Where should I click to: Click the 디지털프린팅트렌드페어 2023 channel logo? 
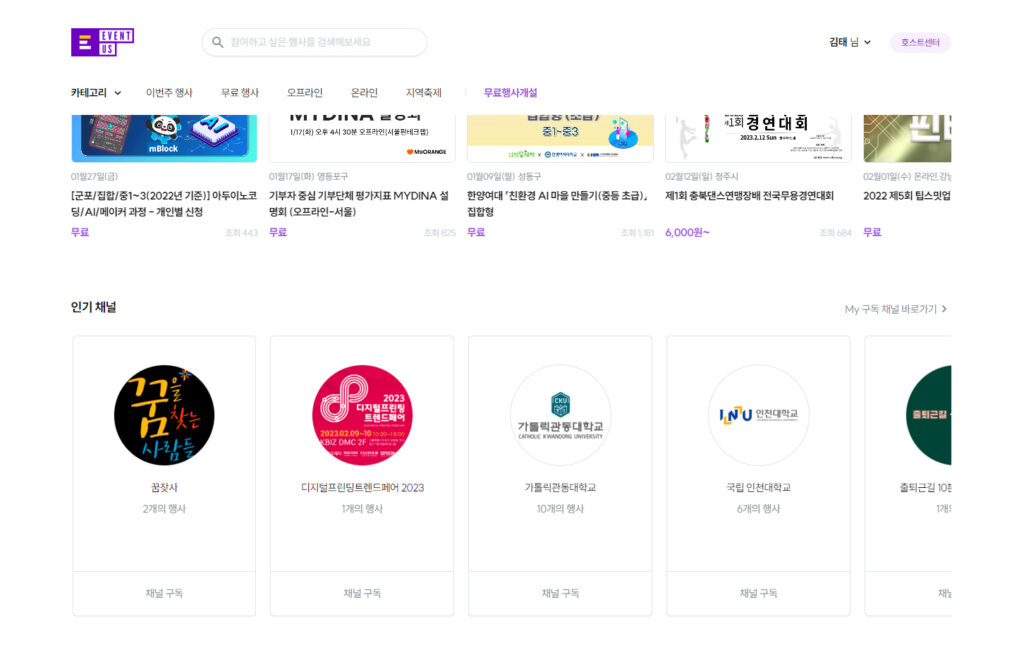click(x=362, y=415)
